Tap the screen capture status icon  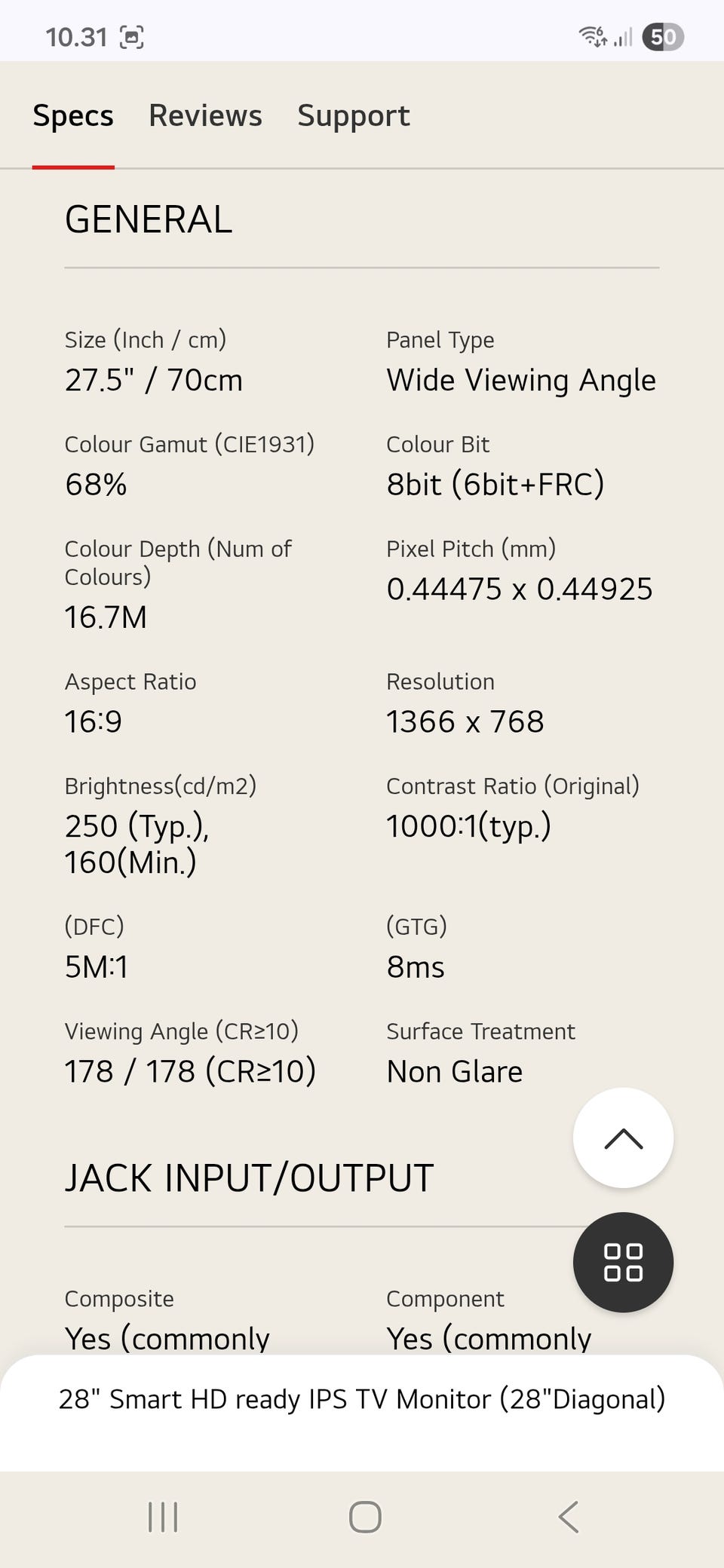pos(132,37)
